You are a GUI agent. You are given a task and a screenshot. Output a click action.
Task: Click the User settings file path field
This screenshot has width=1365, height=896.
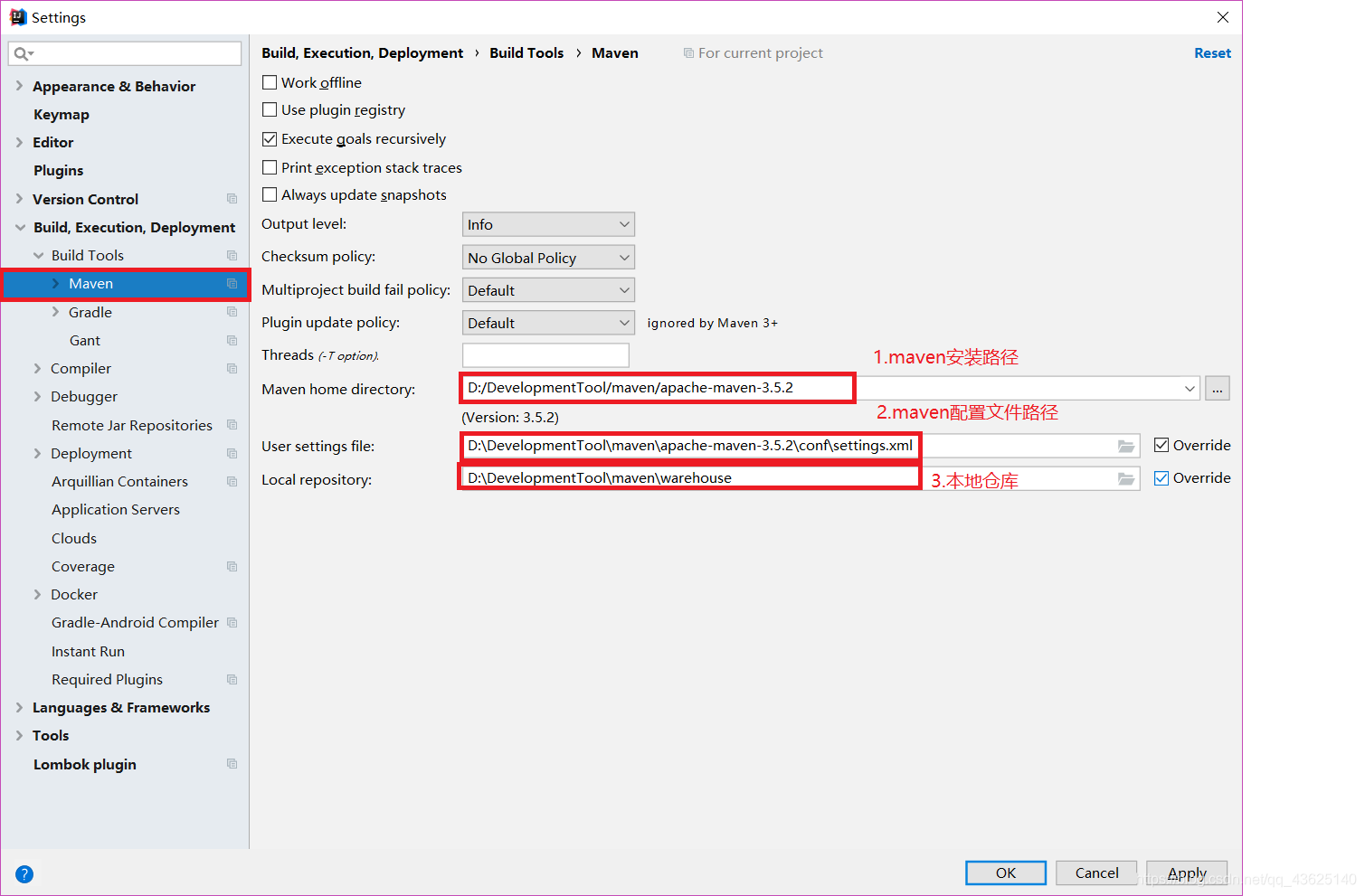(801, 446)
